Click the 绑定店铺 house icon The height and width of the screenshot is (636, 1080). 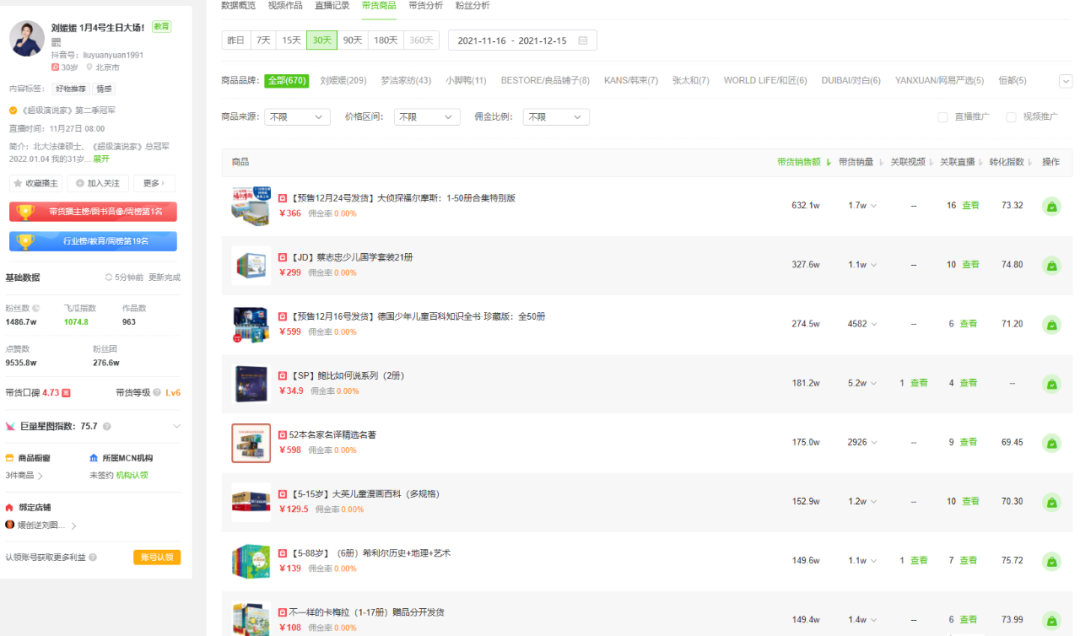pos(10,507)
